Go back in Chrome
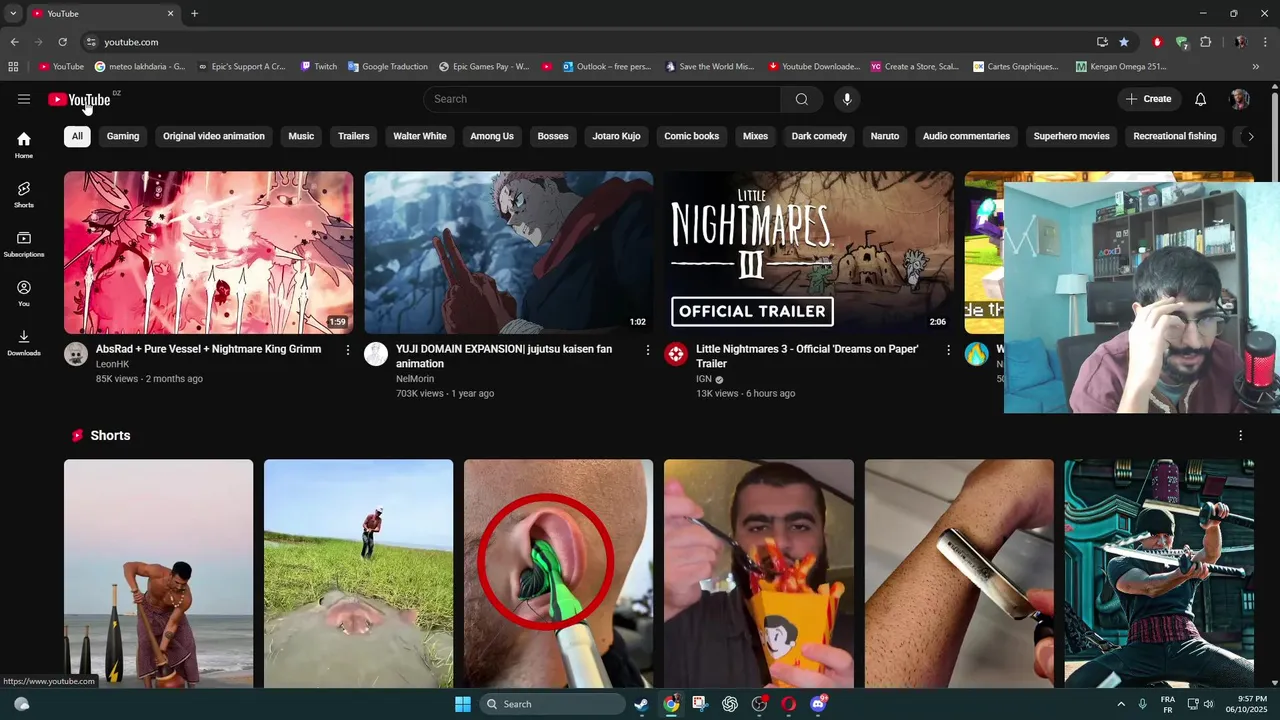The height and width of the screenshot is (720, 1280). click(14, 42)
